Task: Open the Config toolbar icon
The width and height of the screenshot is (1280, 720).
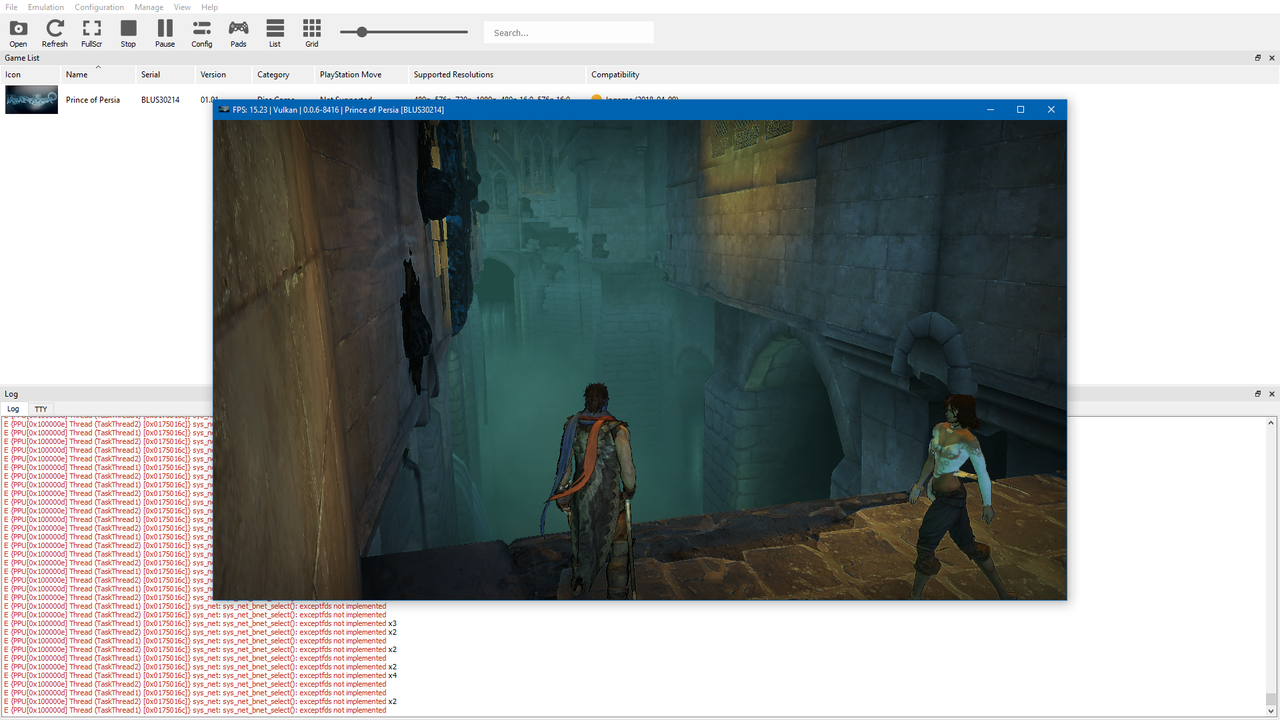Action: pos(201,33)
